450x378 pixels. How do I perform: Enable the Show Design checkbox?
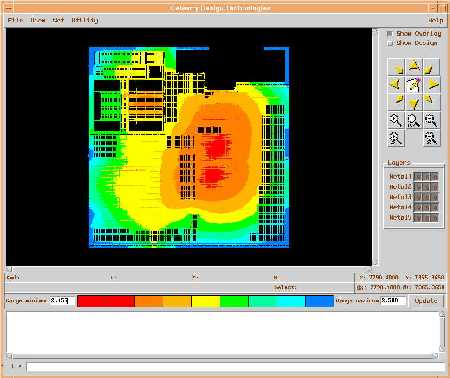[390, 43]
